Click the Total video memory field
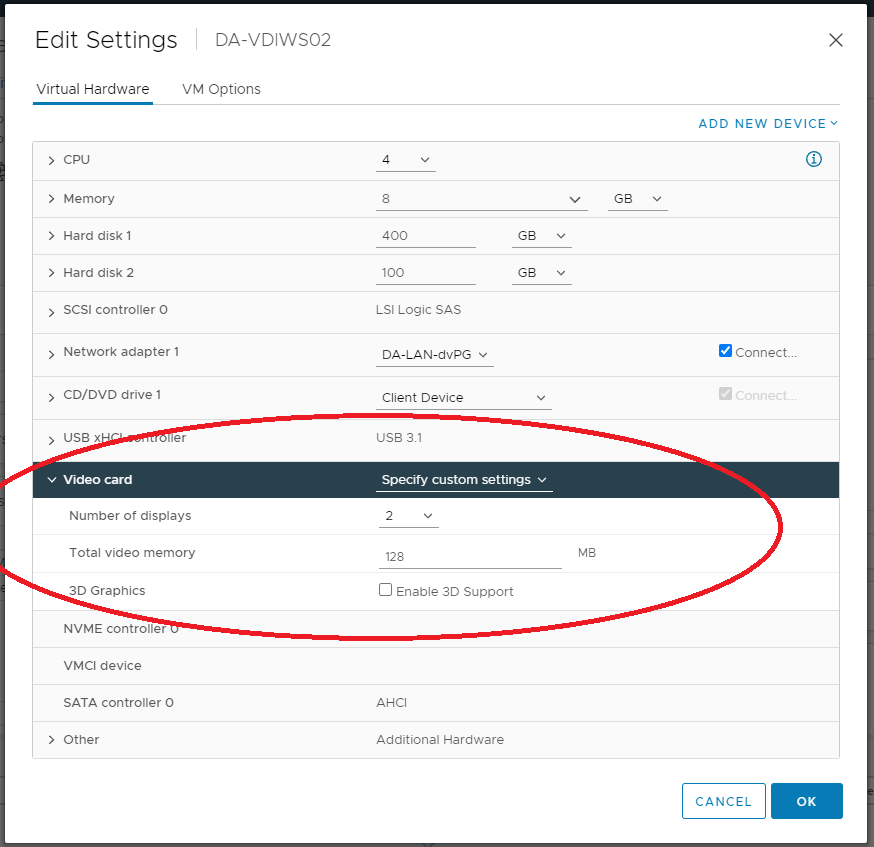Viewport: 874px width, 847px height. click(470, 556)
